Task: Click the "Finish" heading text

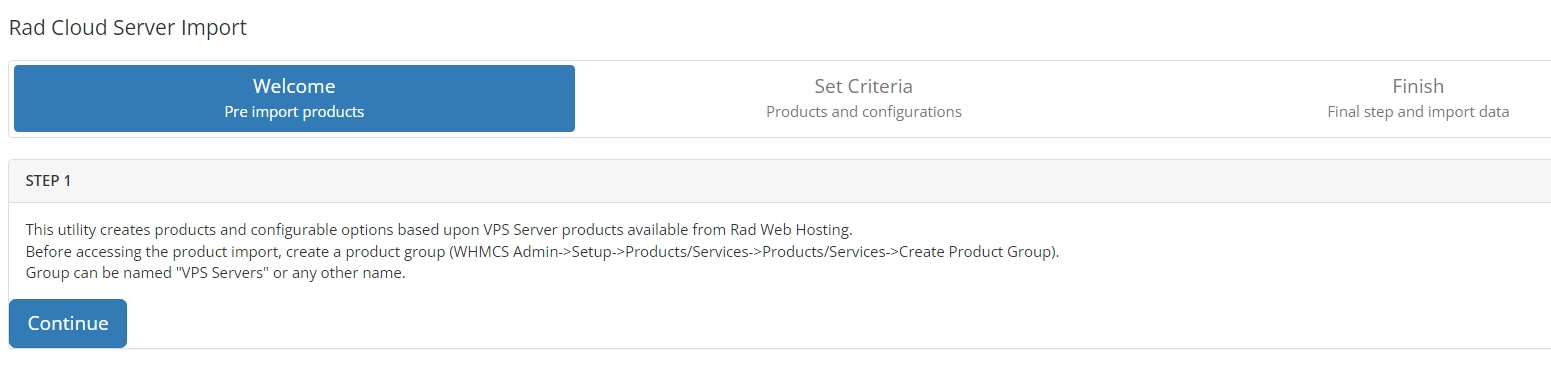Action: tap(1417, 86)
